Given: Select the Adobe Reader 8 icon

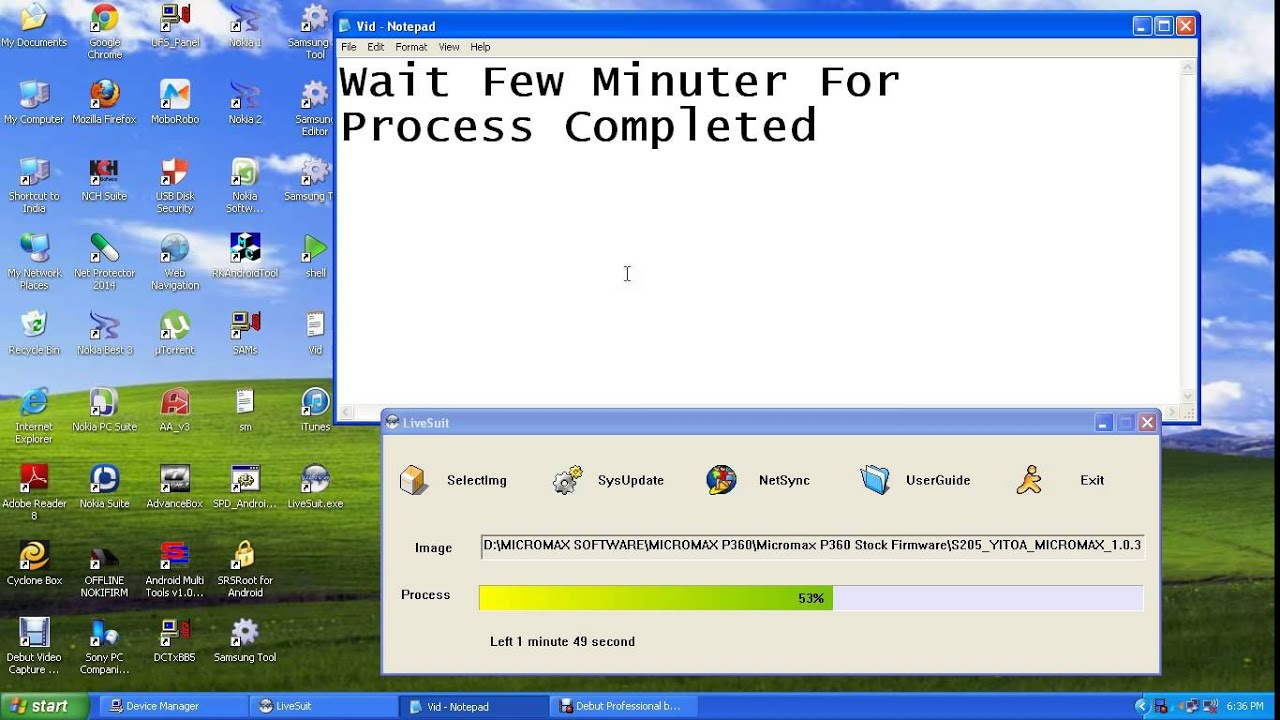Looking at the screenshot, I should 34,493.
